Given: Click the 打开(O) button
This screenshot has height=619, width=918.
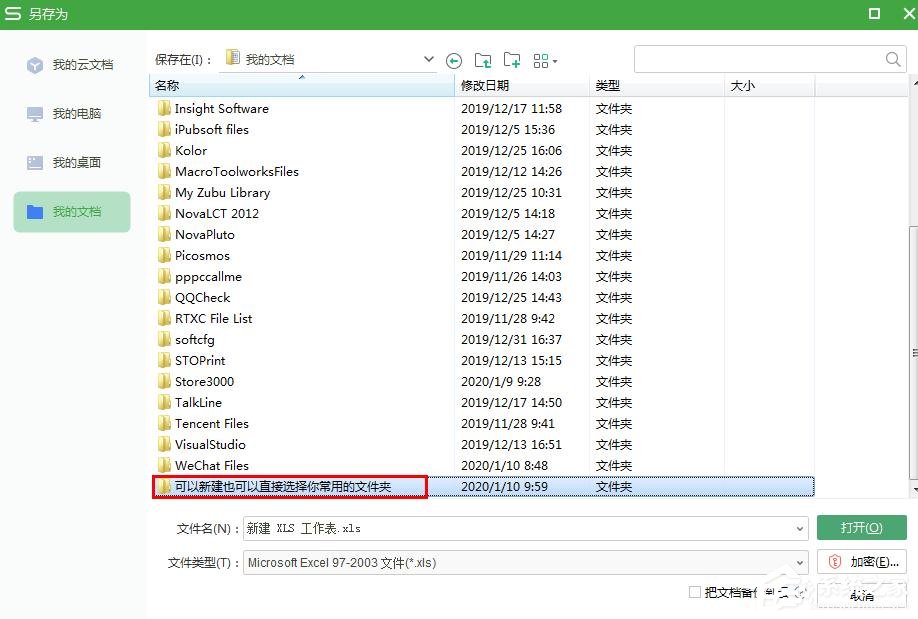Looking at the screenshot, I should point(861,528).
